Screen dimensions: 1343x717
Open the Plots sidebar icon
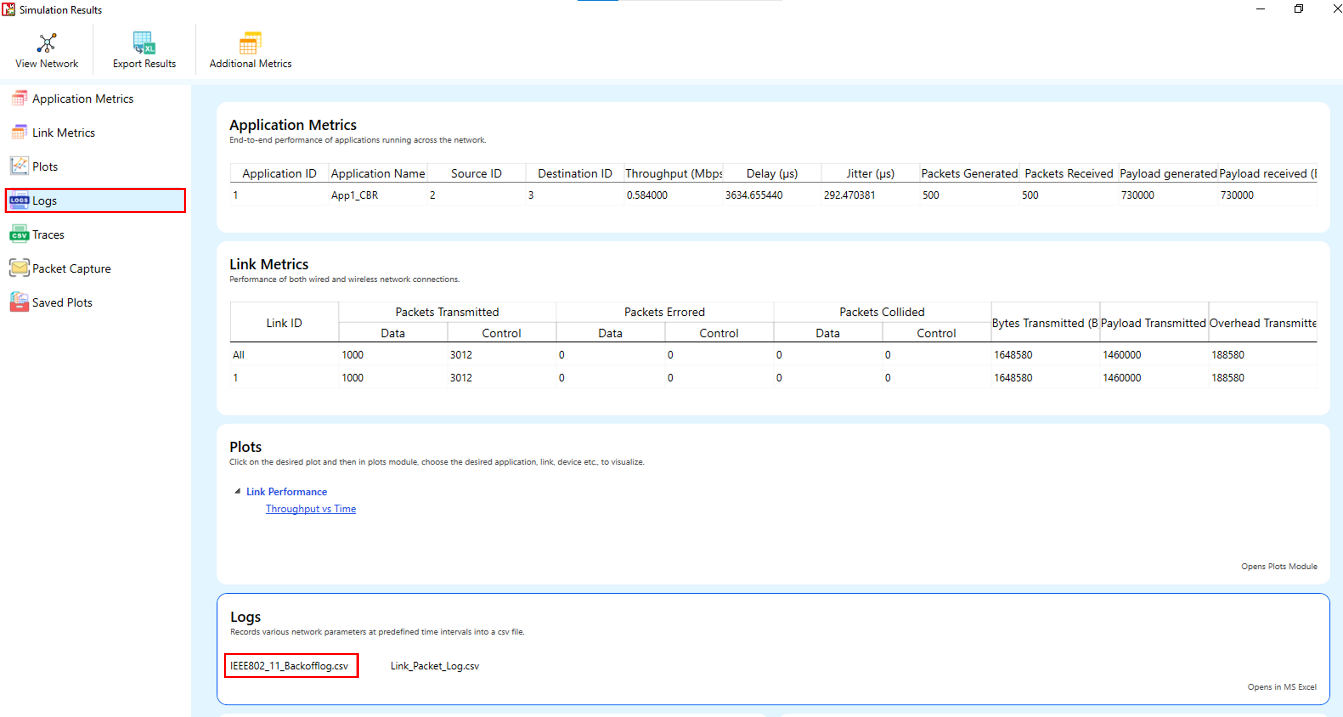(19, 167)
